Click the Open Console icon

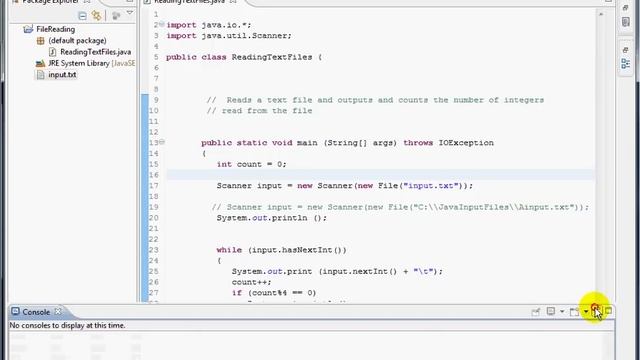click(x=575, y=312)
